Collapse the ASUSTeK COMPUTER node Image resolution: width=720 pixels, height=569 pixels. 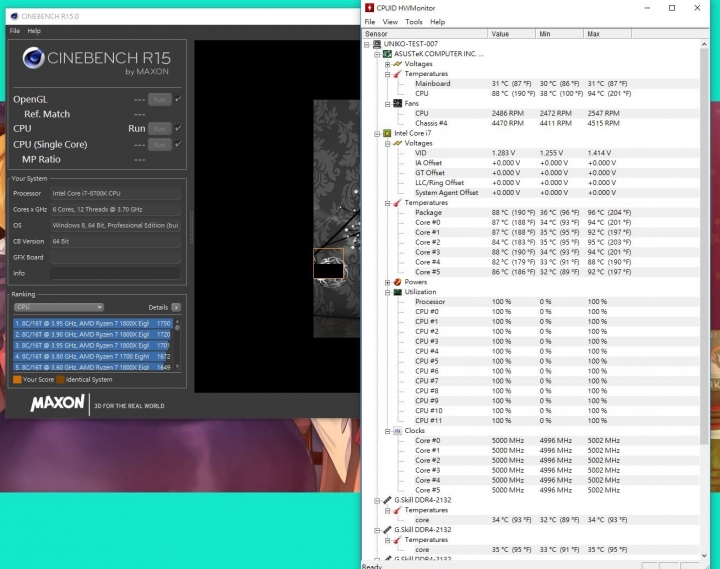[x=377, y=54]
